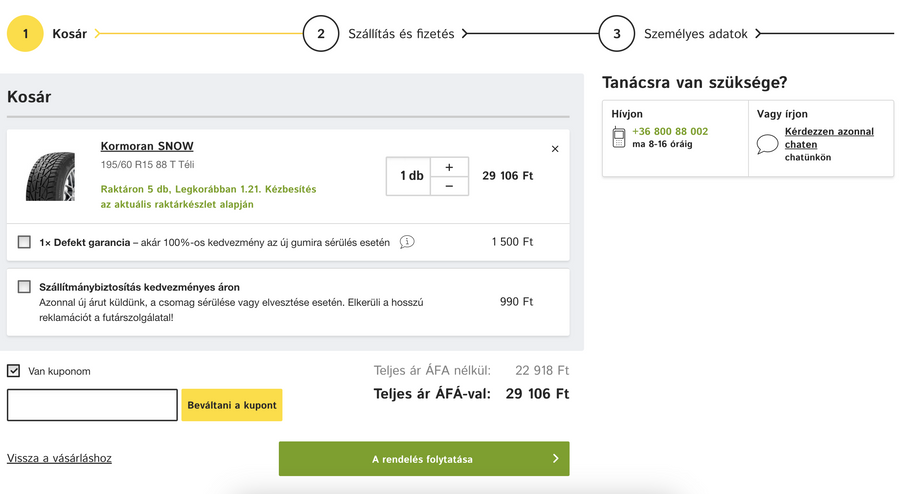The image size is (900, 494).
Task: Uncheck the Van kuponom checkbox
Action: pos(14,371)
